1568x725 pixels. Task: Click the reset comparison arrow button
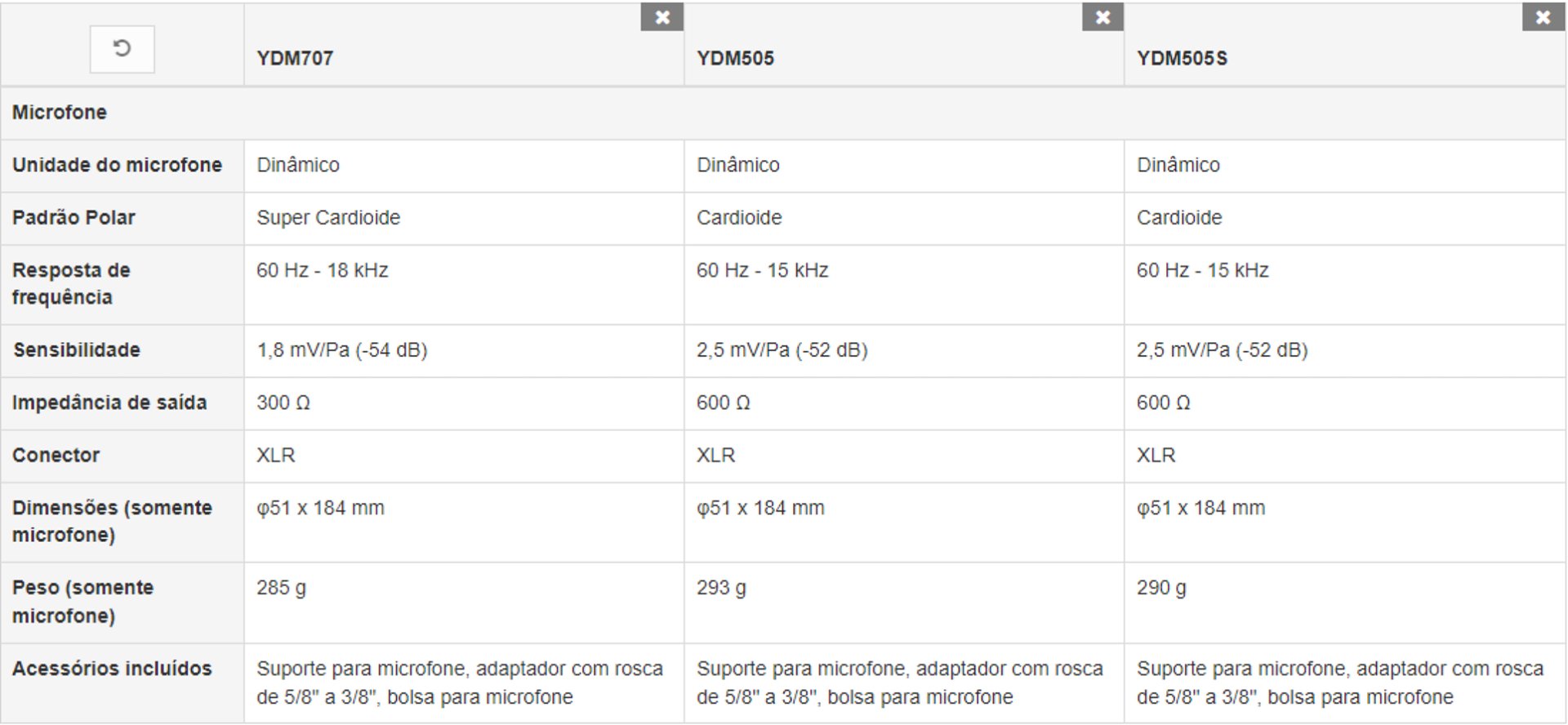[122, 49]
